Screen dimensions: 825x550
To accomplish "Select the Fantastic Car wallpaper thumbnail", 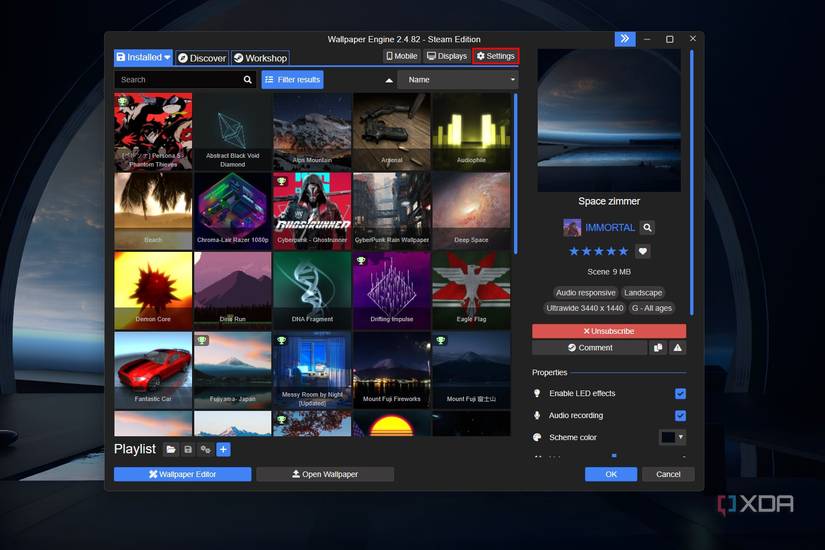I will click(x=153, y=369).
